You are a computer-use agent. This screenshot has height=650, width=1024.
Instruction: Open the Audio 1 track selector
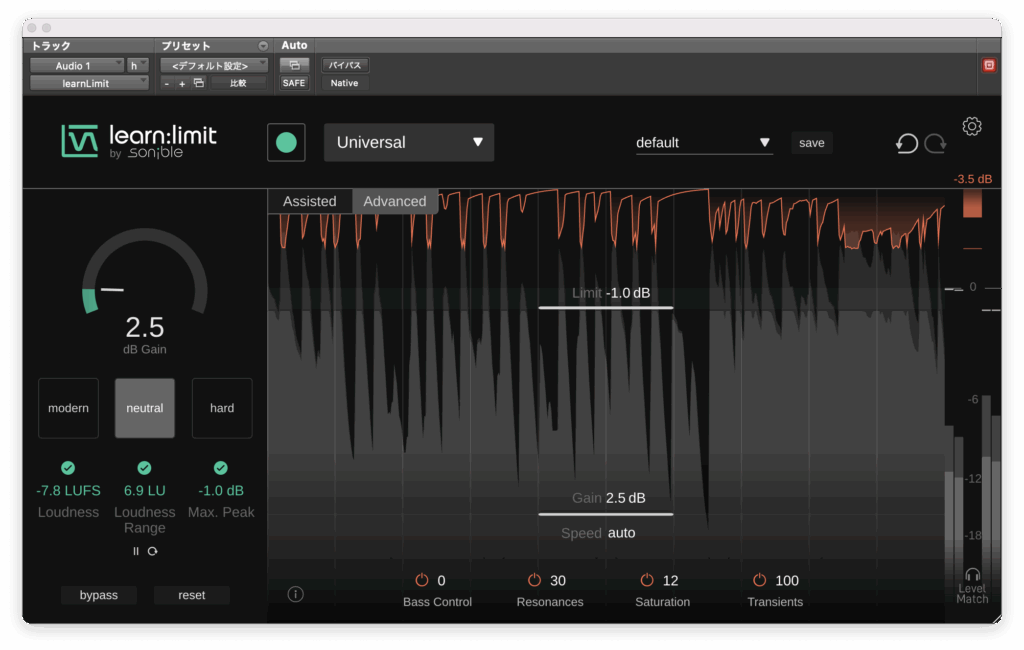(77, 65)
